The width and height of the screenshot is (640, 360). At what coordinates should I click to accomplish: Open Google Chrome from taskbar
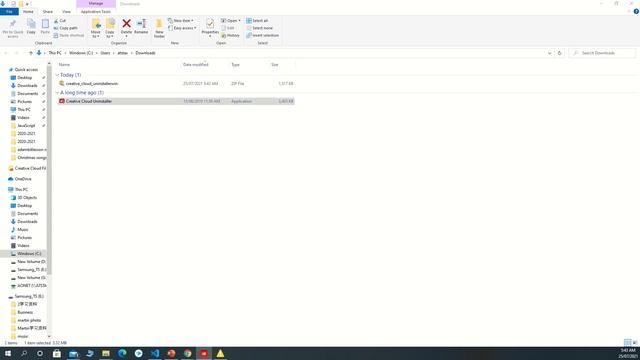coord(187,353)
